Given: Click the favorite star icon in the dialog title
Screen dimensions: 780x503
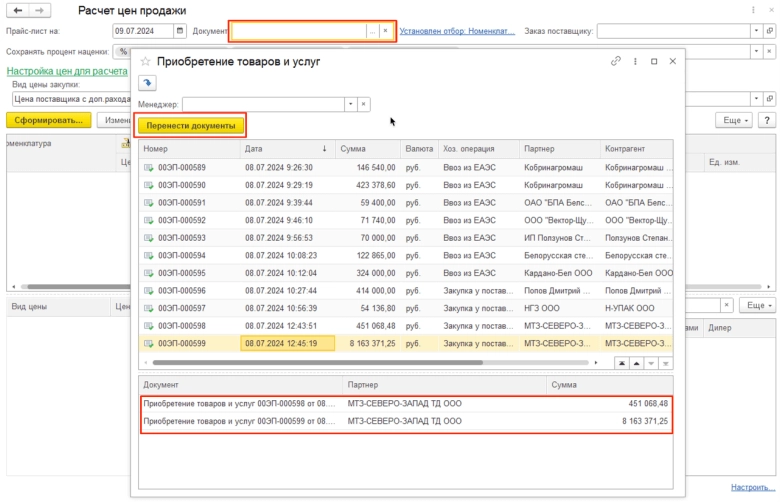Looking at the screenshot, I should 147,62.
